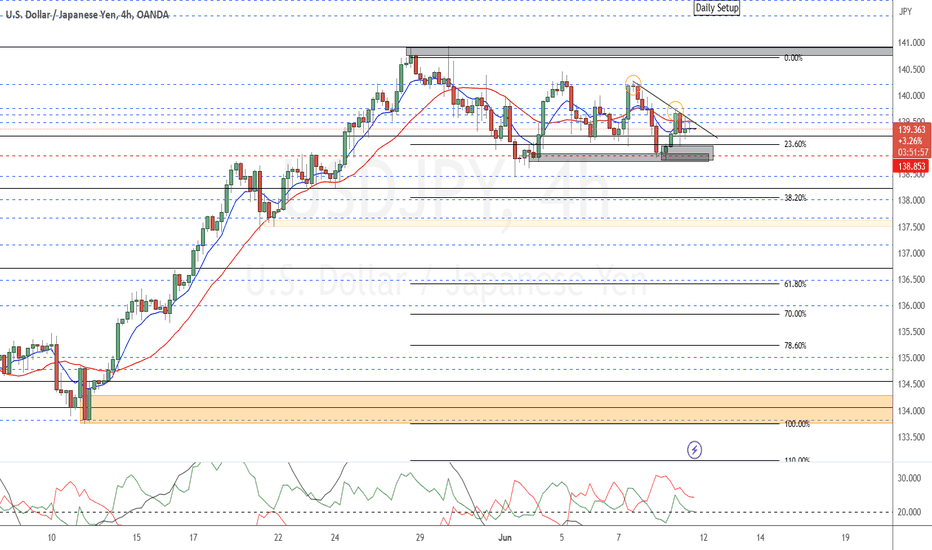Click date 10 on time axis
The image size is (932, 550).
coord(52,538)
